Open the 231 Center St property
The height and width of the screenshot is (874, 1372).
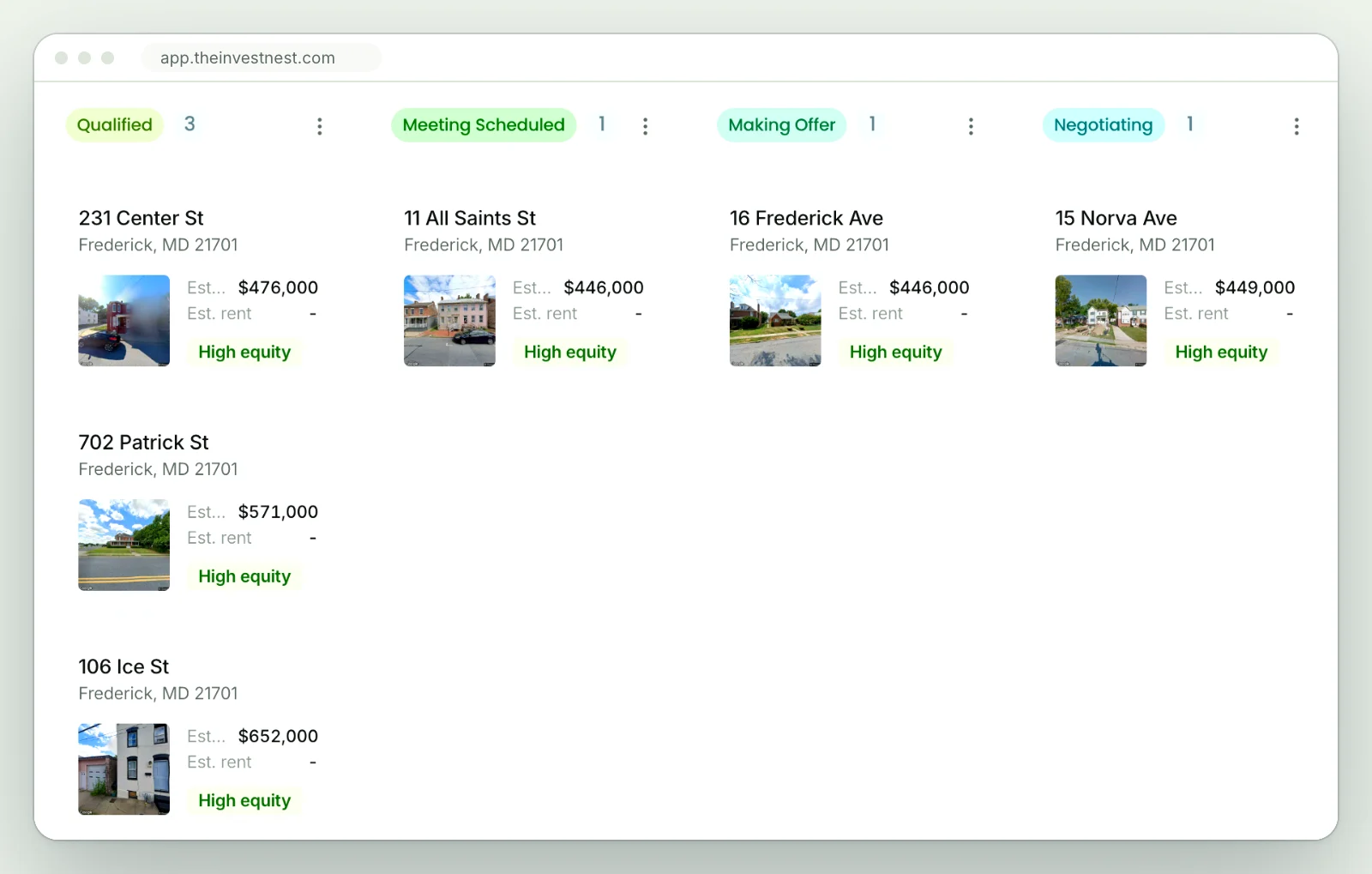click(x=141, y=218)
